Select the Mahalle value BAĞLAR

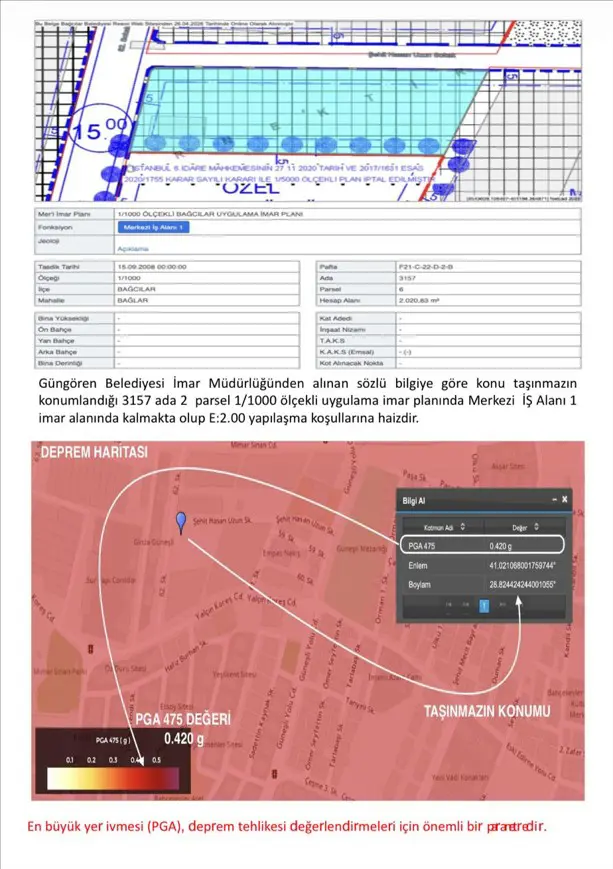click(x=207, y=300)
